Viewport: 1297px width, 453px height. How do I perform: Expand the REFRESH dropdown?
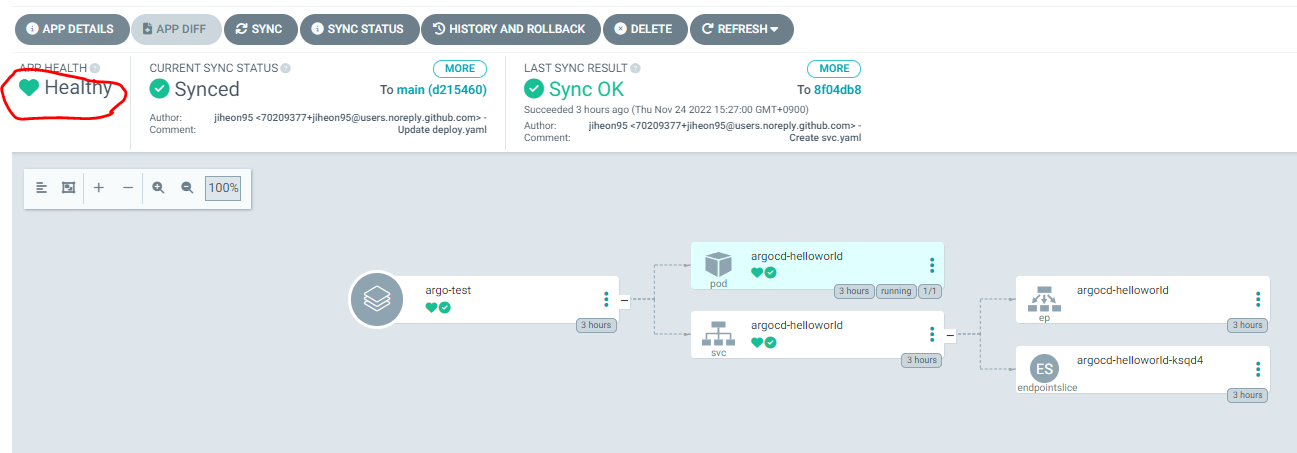pos(741,29)
